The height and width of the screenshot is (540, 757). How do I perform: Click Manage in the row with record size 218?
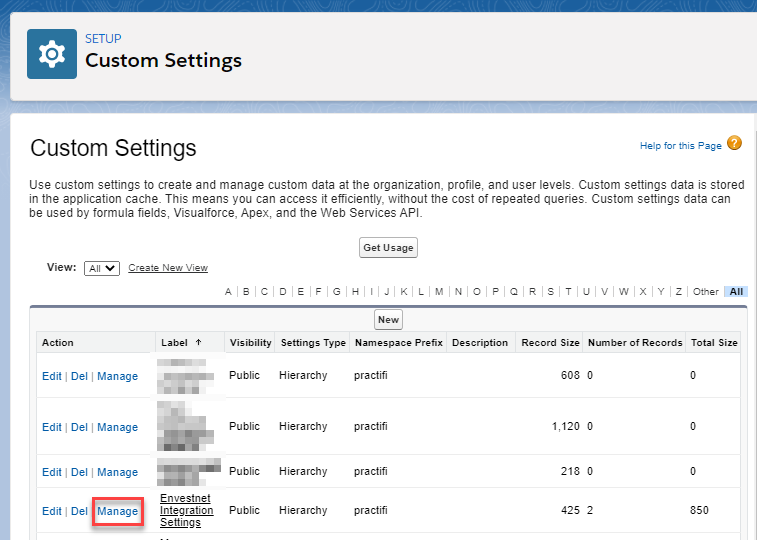117,472
